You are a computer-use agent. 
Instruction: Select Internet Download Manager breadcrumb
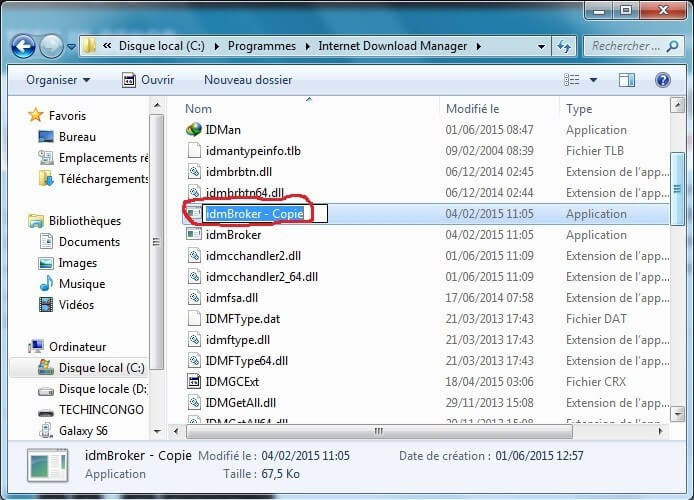393,46
